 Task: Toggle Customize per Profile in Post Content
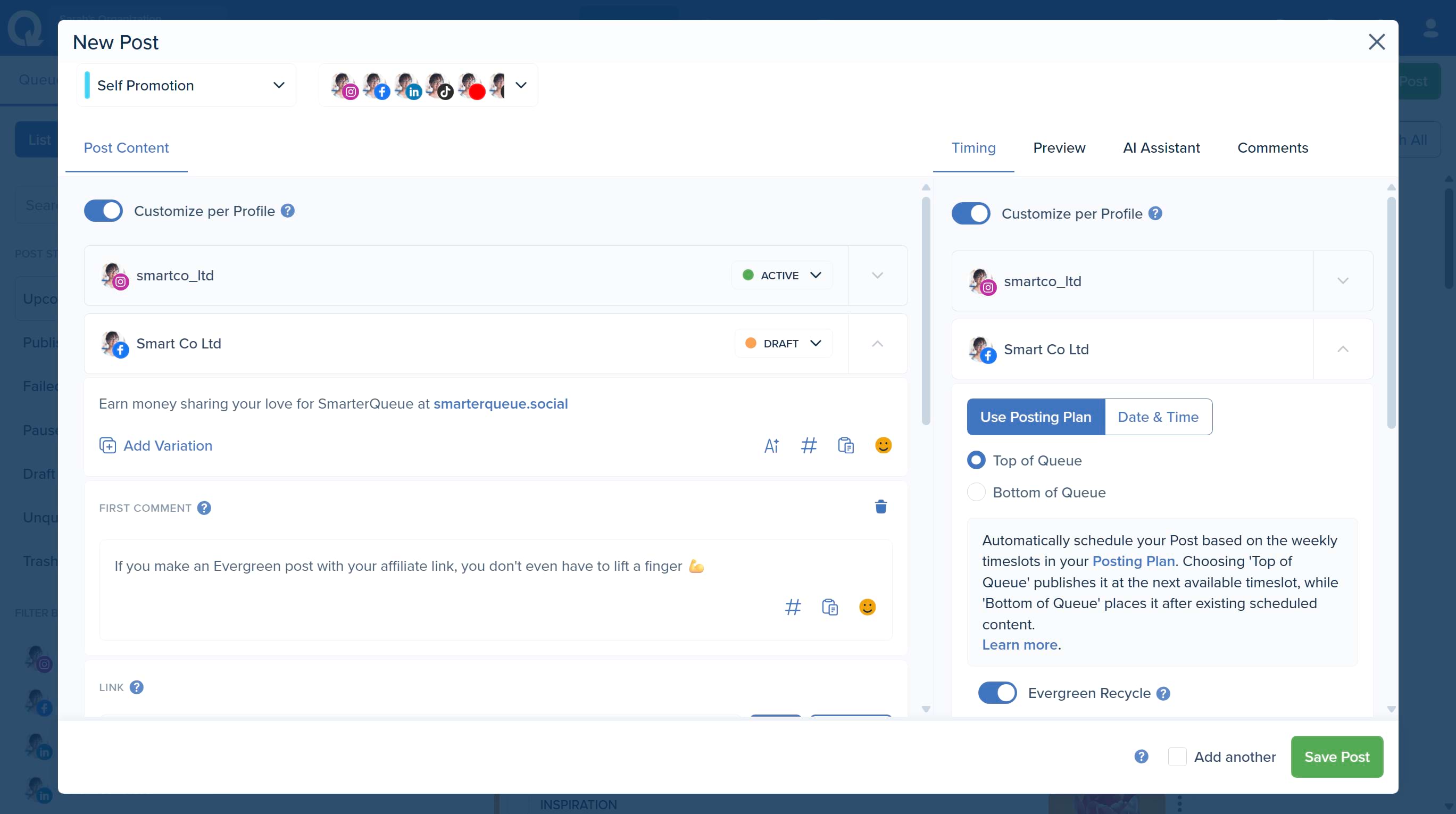[x=103, y=211]
